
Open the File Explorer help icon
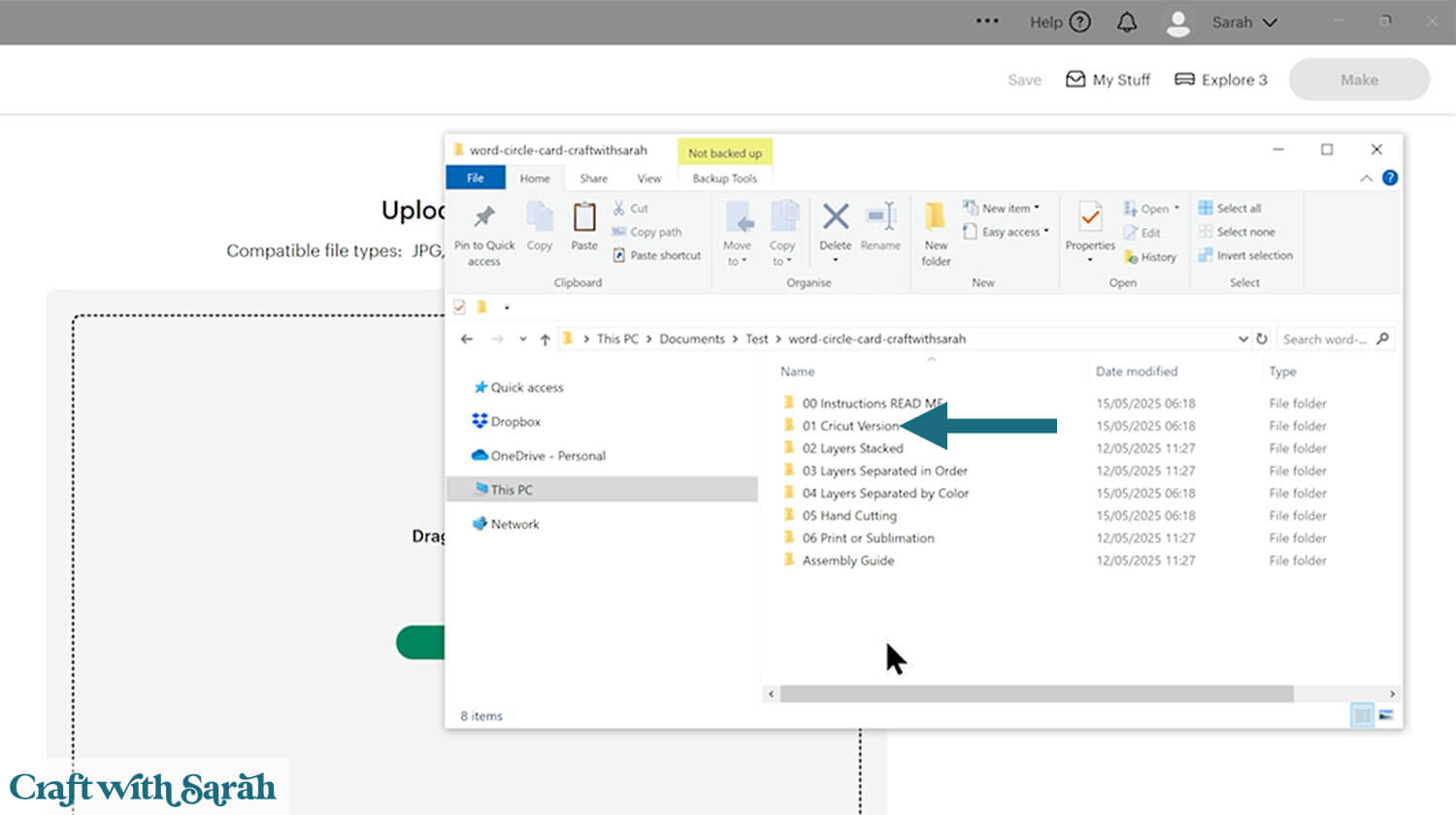coord(1390,178)
